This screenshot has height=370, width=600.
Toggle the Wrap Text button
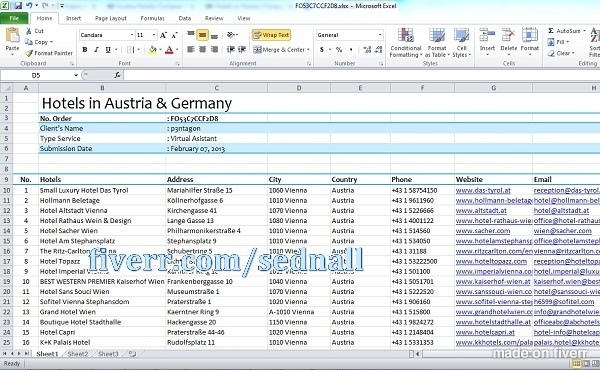point(271,35)
